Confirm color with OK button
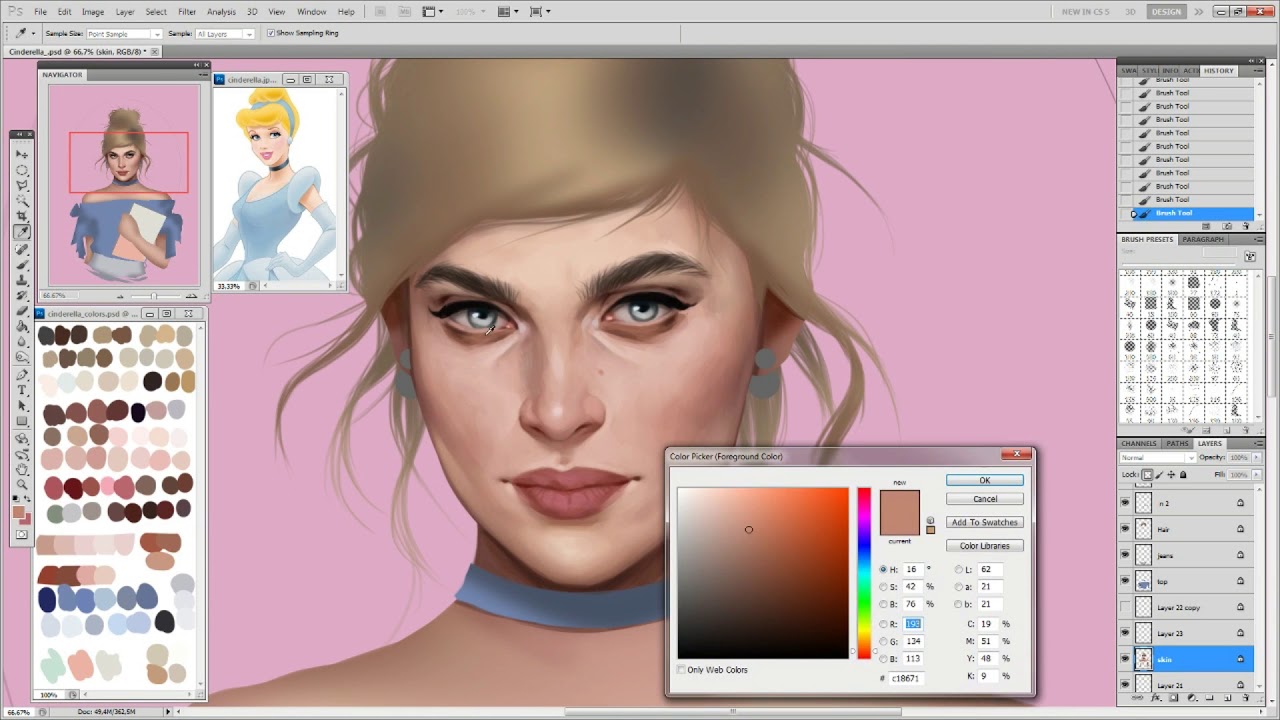This screenshot has height=720, width=1280. coord(985,481)
